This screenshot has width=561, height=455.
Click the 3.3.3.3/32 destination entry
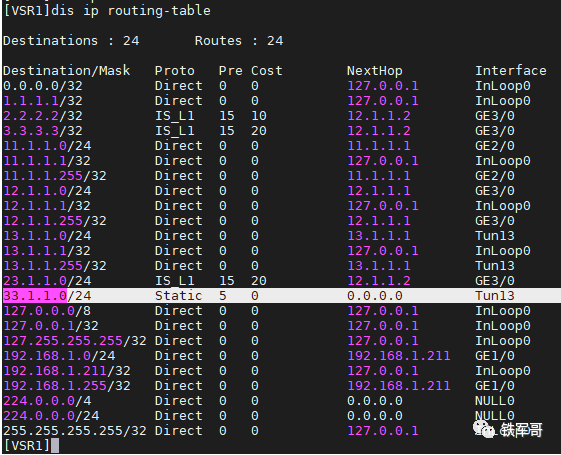43,131
